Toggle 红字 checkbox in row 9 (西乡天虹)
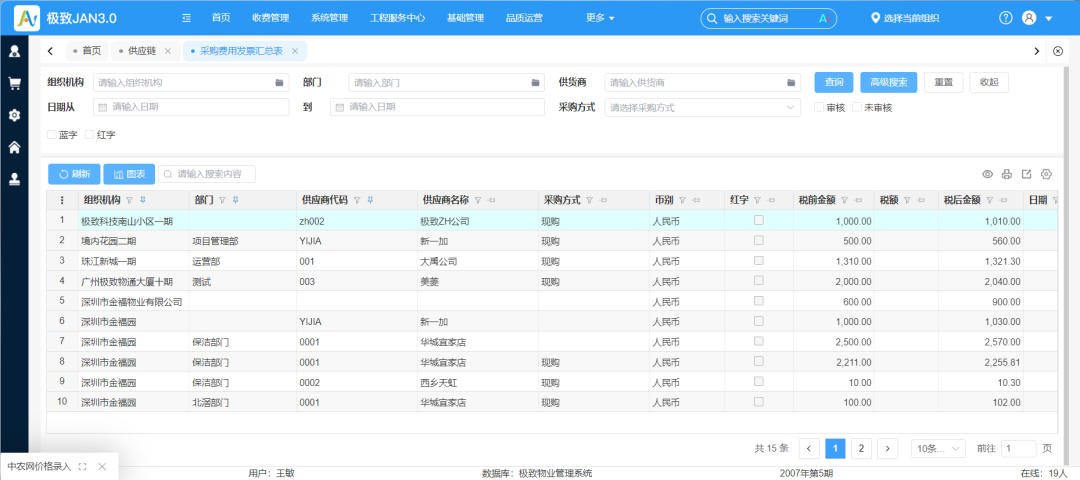Screen dimensions: 1080x480 click(x=758, y=382)
